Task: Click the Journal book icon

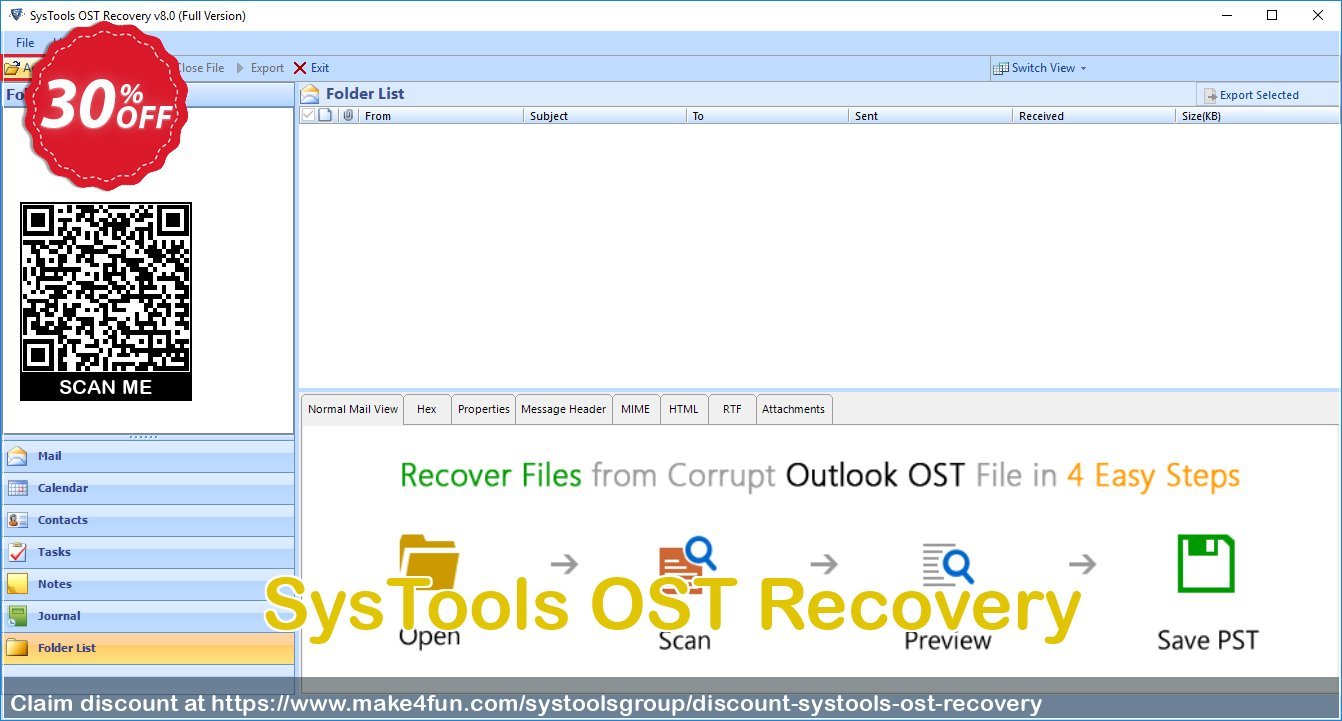Action: 18,616
